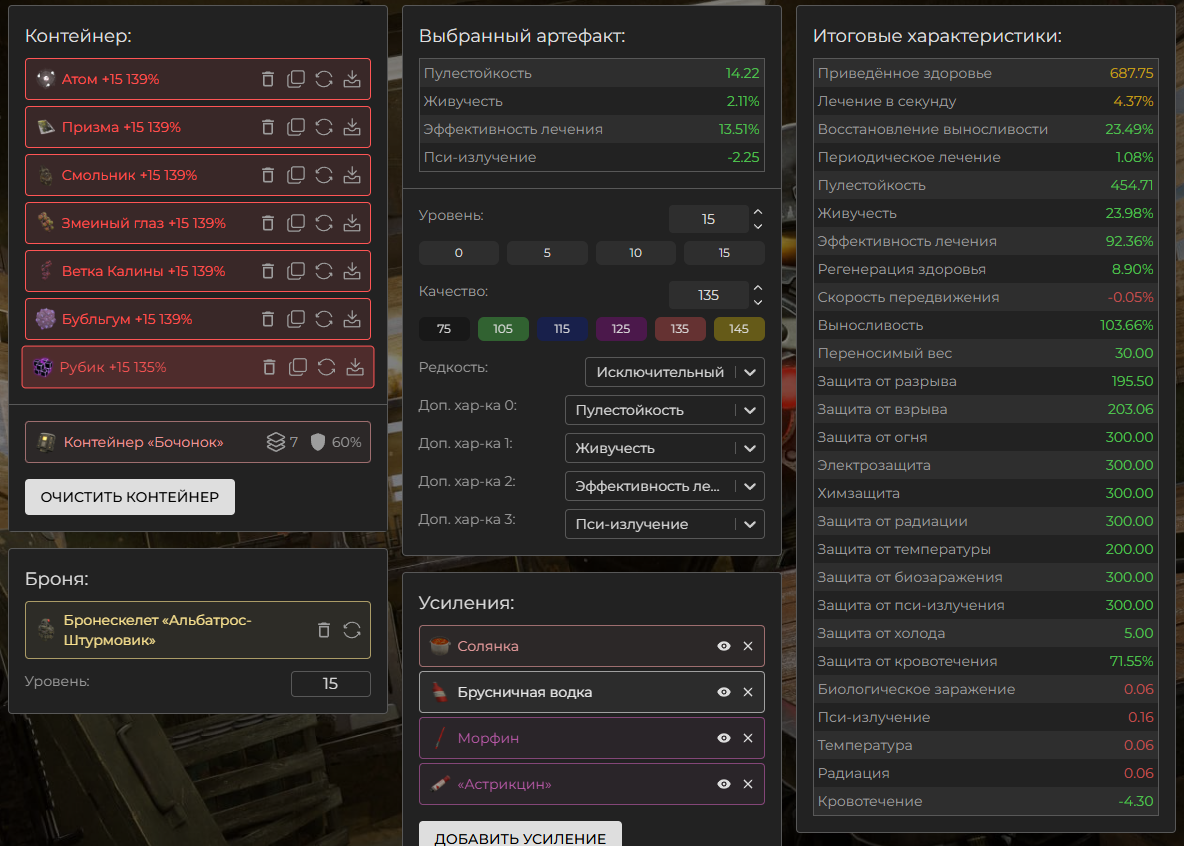Click replace arrows icon for Смольник
The image size is (1184, 846).
pyautogui.click(x=323, y=175)
